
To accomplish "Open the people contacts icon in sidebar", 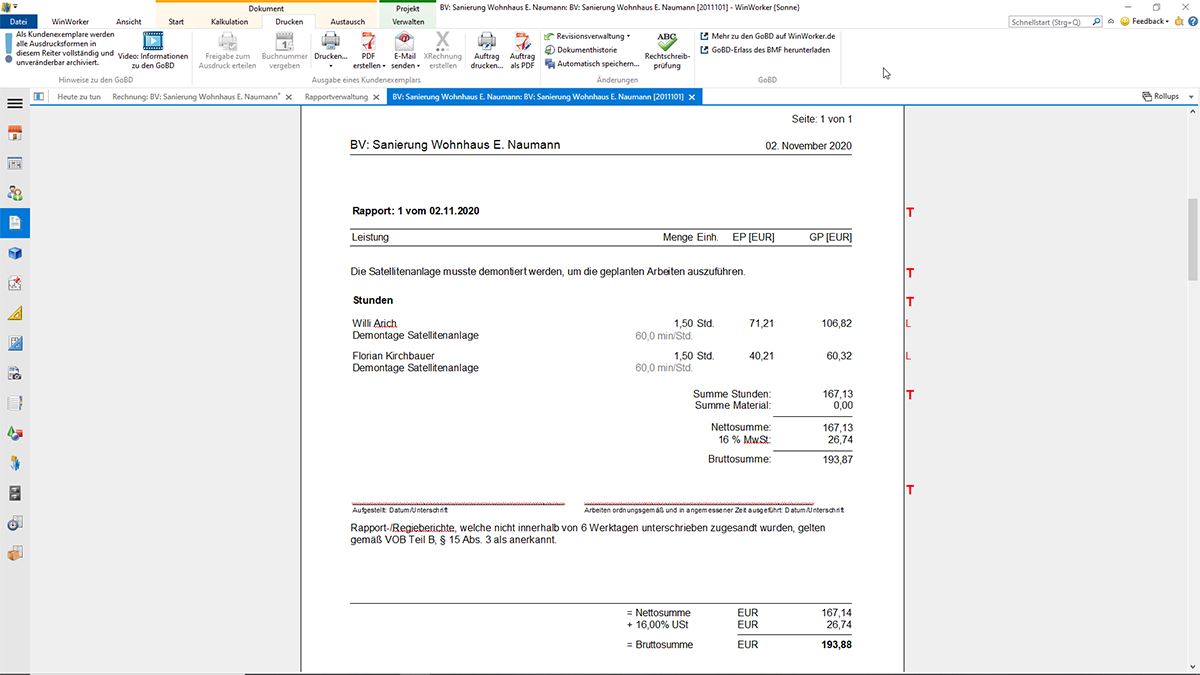I will tap(15, 193).
